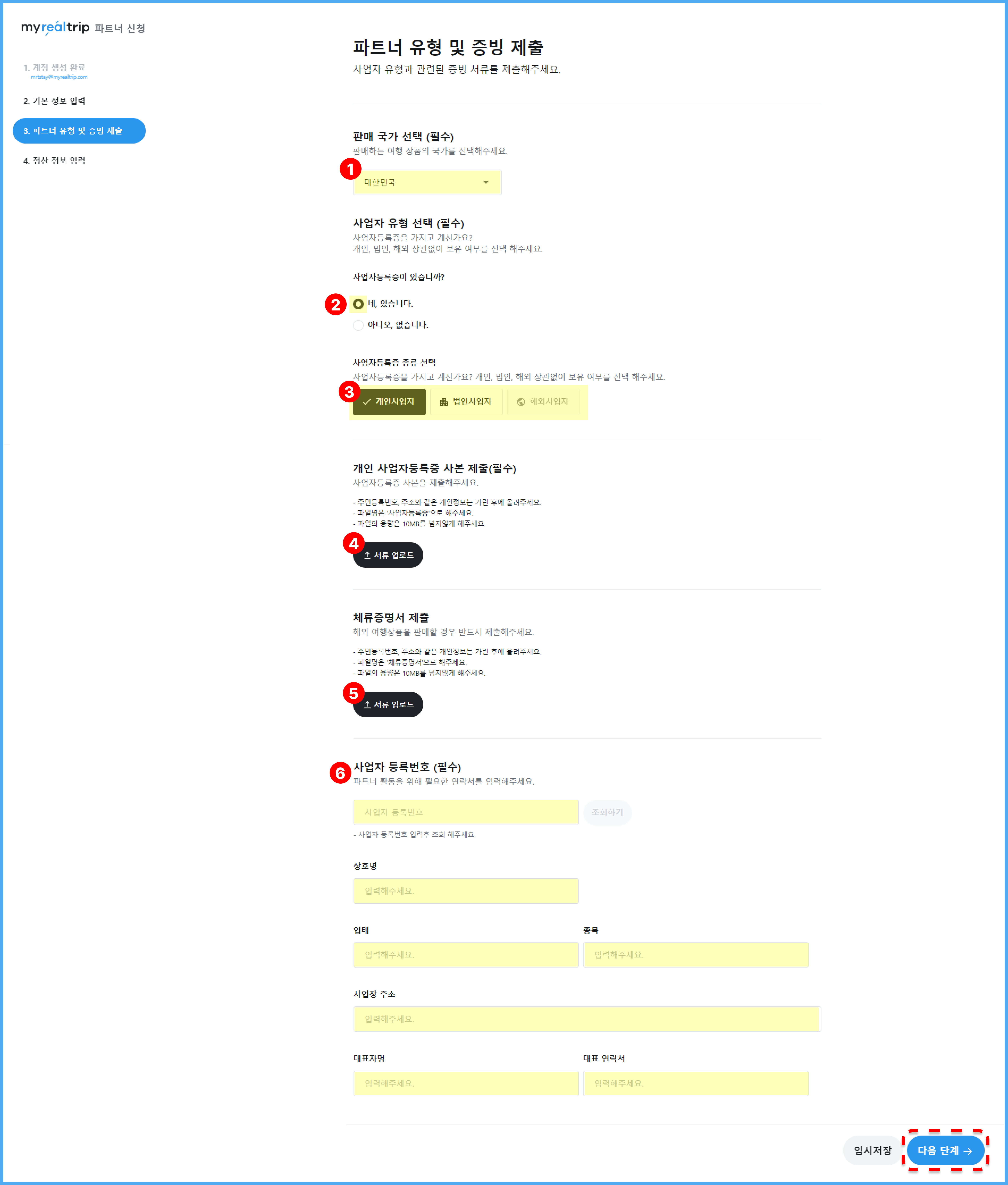Click upload arrow icon for 사업자등록증 사본
The width and height of the screenshot is (1008, 1185).
pyautogui.click(x=367, y=555)
